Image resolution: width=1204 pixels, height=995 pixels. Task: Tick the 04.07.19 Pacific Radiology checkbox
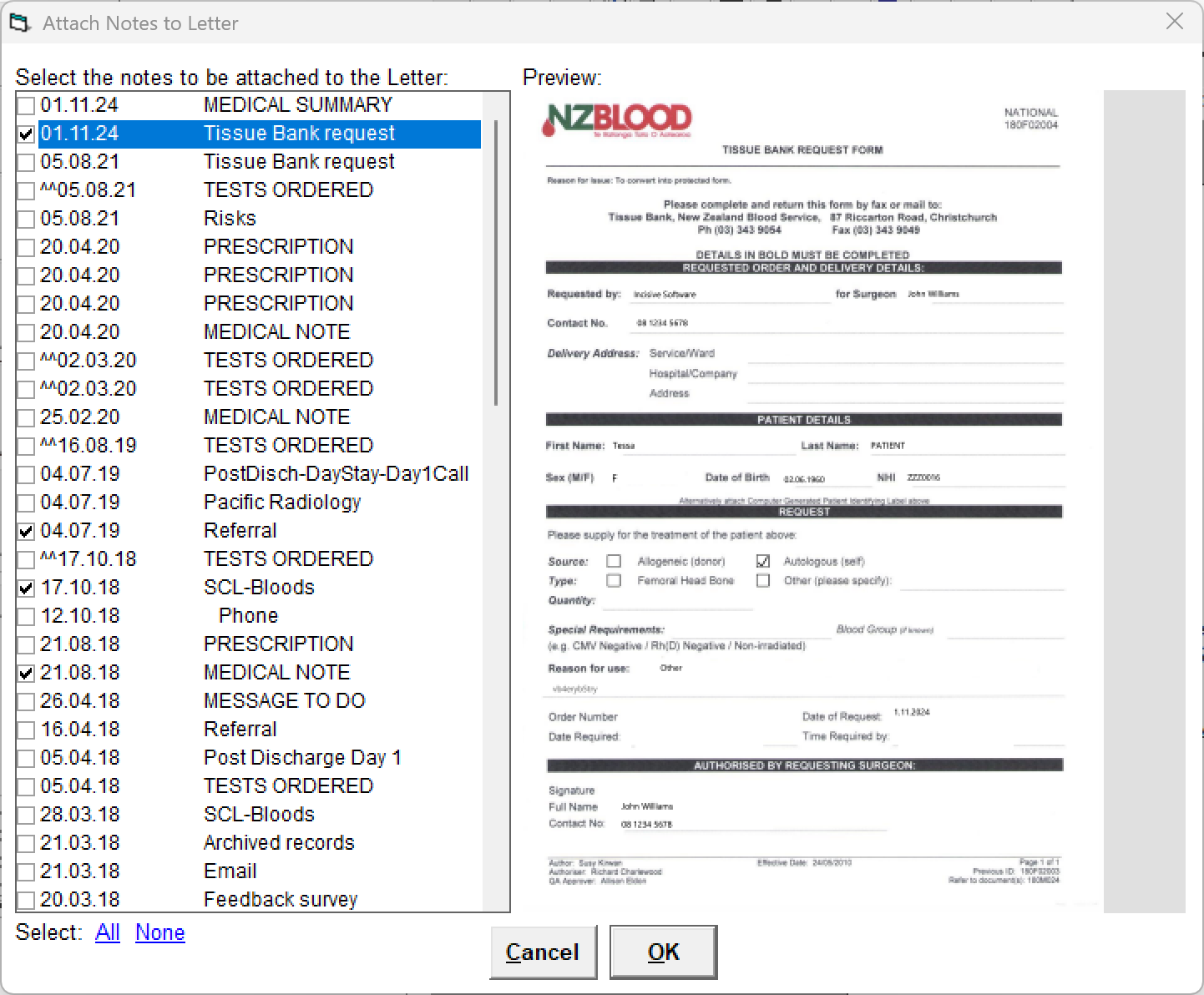click(26, 503)
